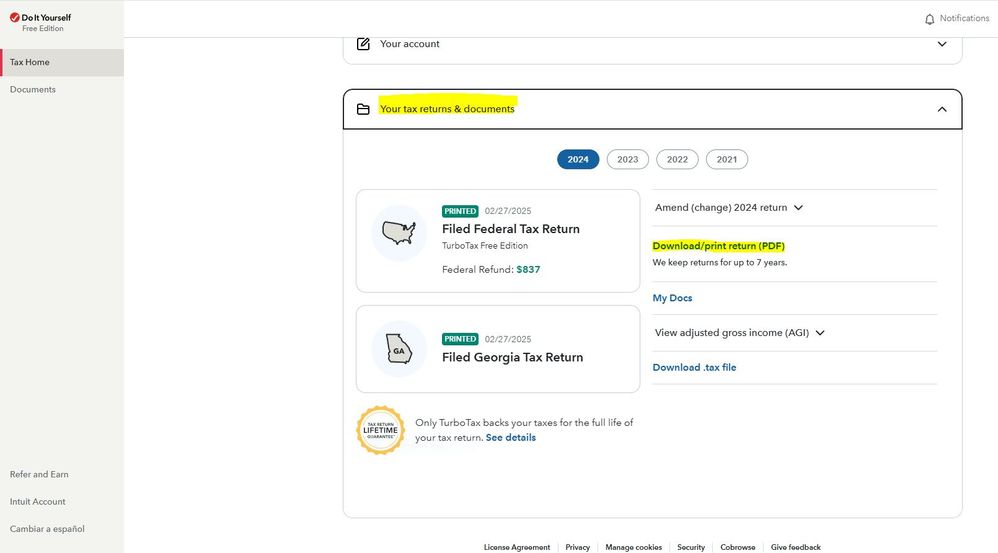Click the Notifications bell icon
The image size is (998, 553).
tap(929, 19)
